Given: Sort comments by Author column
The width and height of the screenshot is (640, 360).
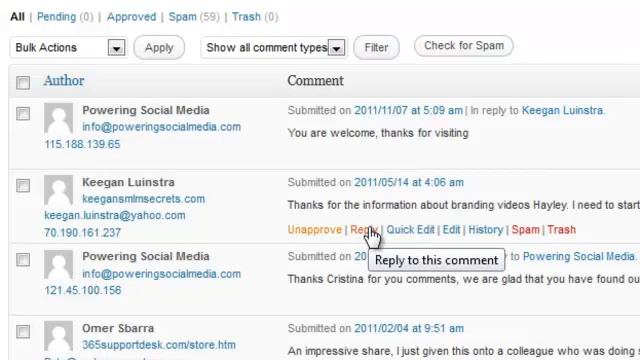Looking at the screenshot, I should (x=64, y=80).
